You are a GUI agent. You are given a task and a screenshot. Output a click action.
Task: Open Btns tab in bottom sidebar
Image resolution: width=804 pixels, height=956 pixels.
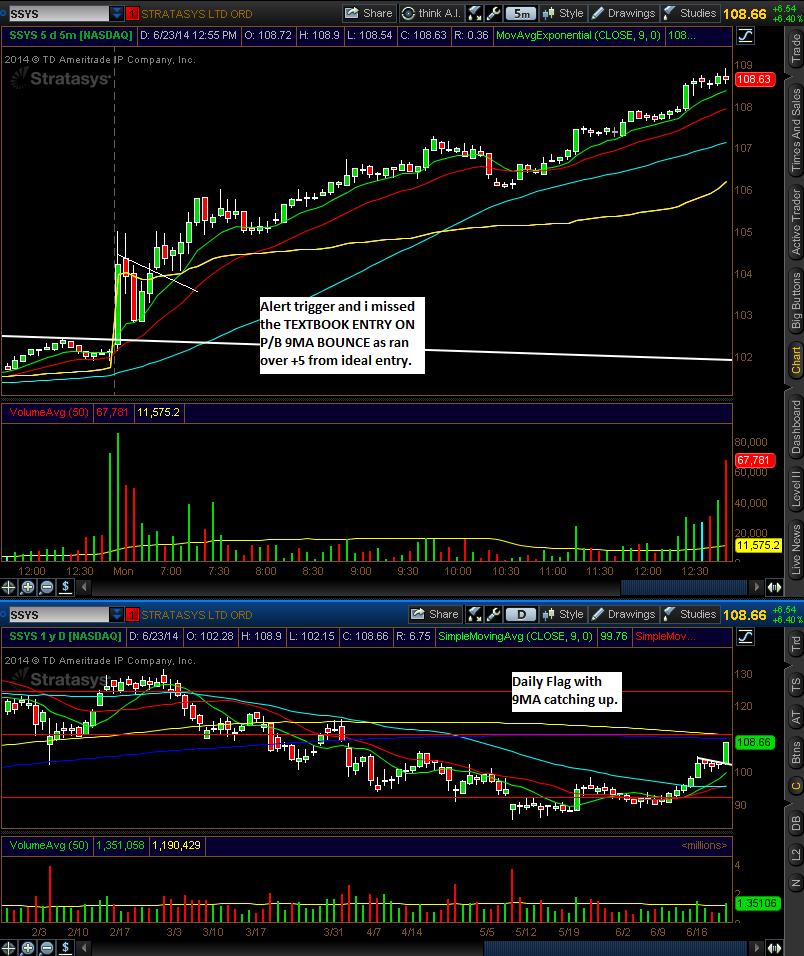tap(795, 754)
